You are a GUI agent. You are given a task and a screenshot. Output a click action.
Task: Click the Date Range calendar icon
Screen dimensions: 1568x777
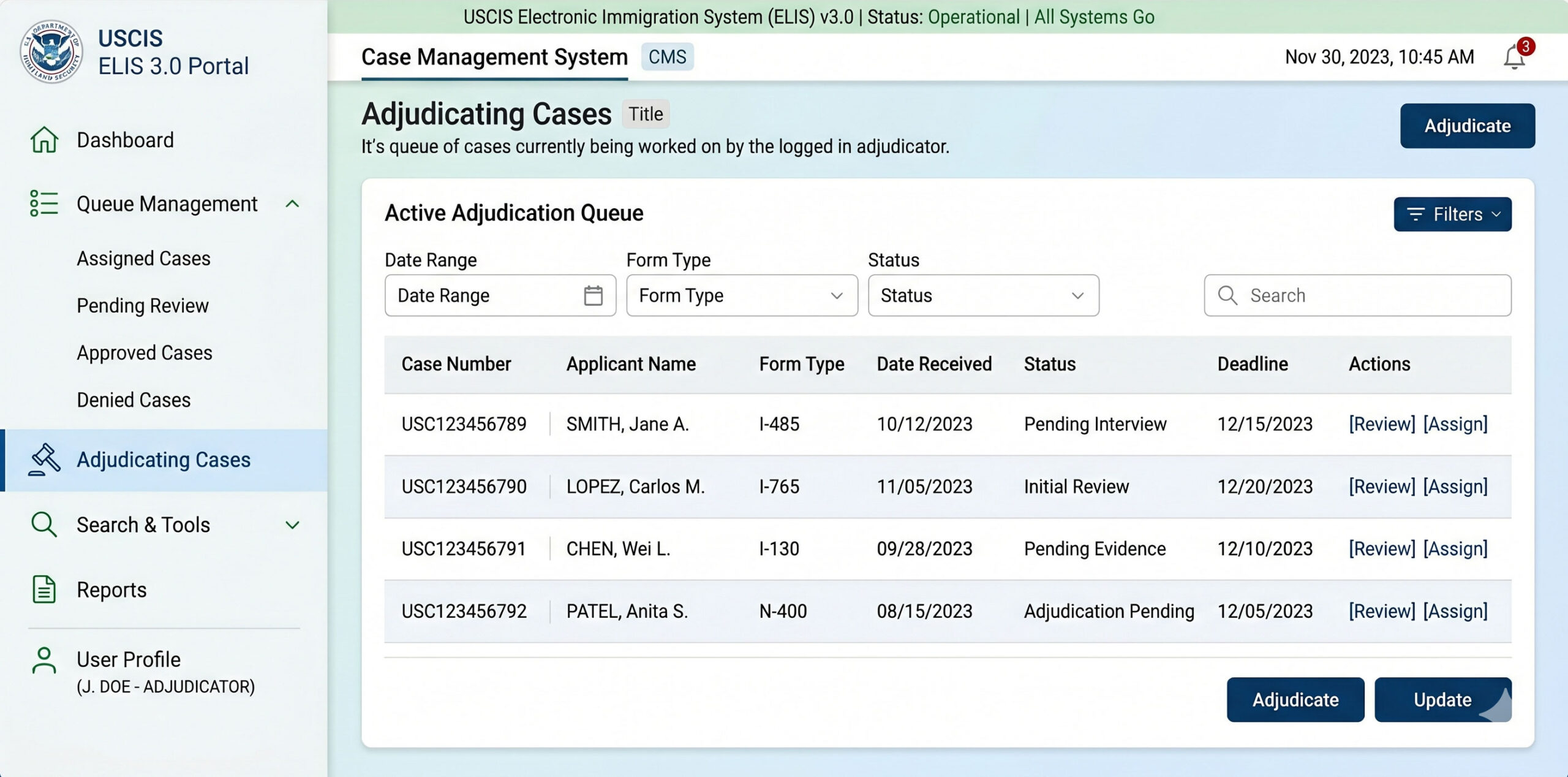point(593,295)
